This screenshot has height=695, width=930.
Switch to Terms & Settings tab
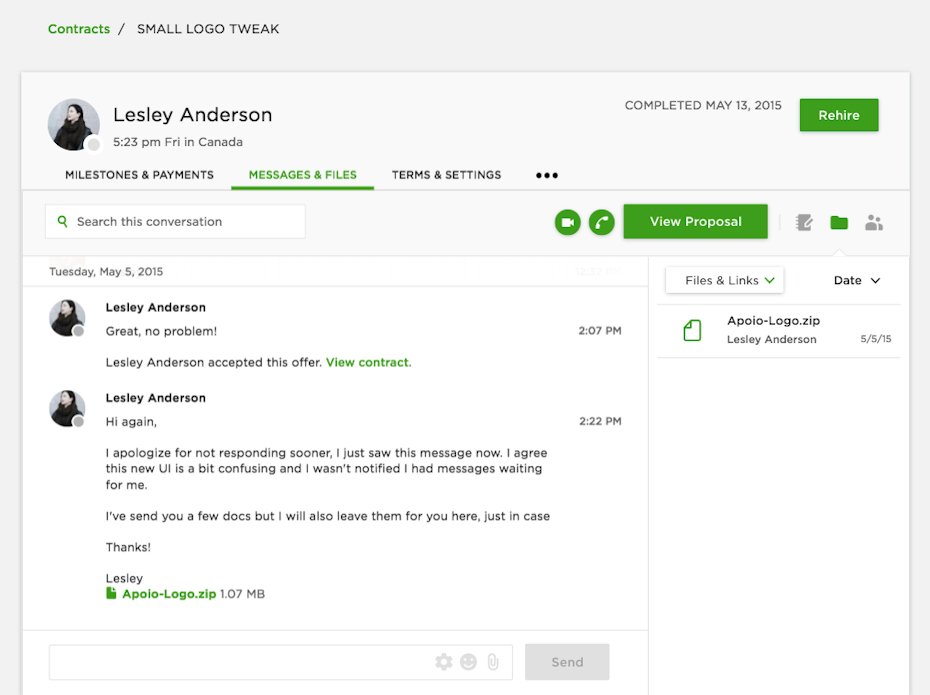click(446, 175)
